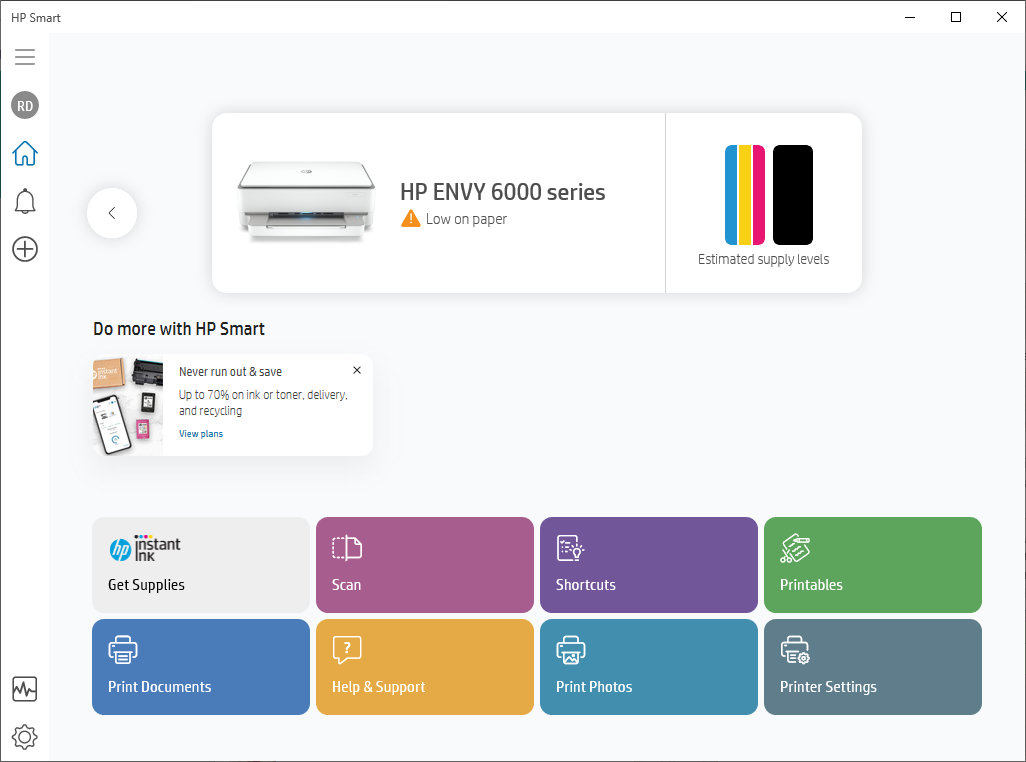This screenshot has height=762, width=1026.
Task: Open the Printables tile label
Action: (811, 585)
